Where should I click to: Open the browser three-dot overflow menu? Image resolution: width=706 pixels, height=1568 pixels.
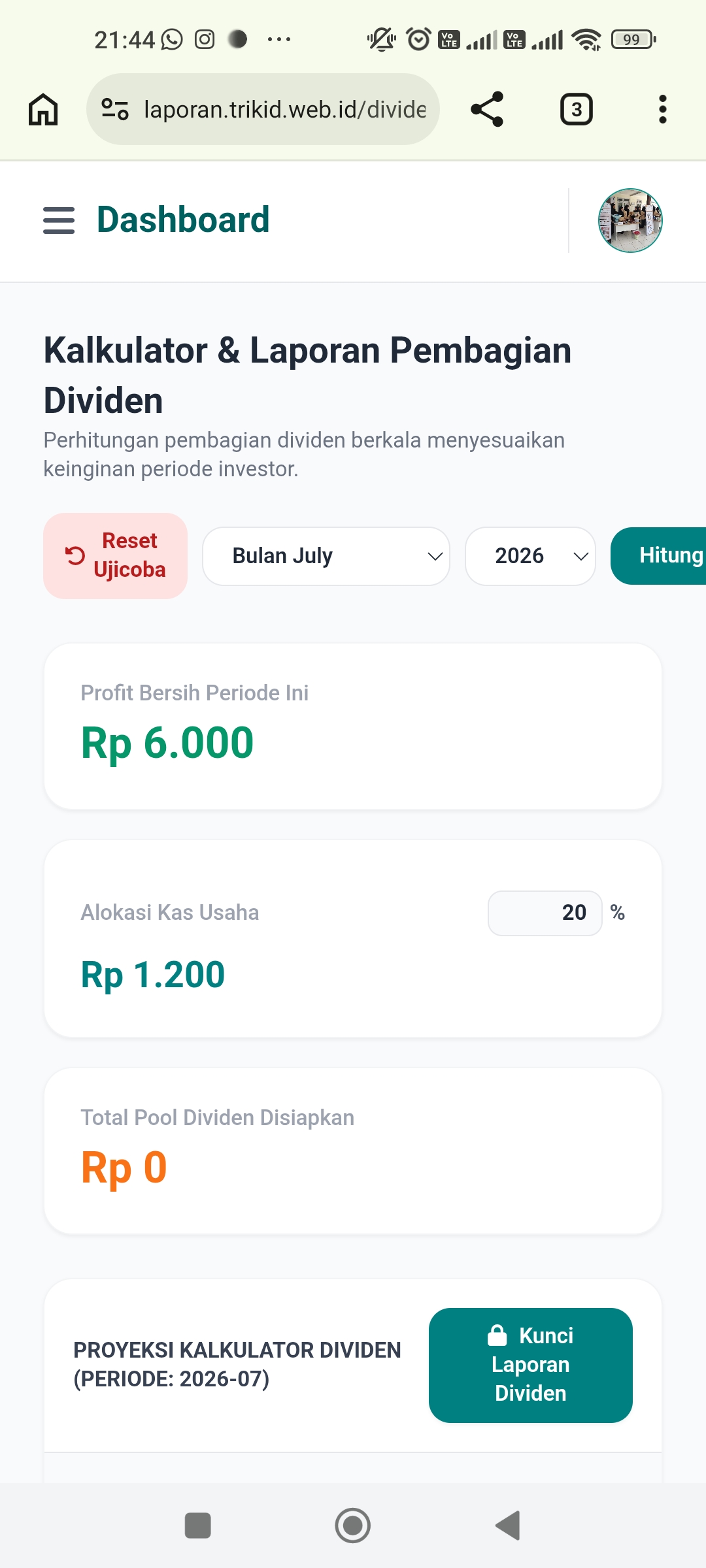pos(662,109)
